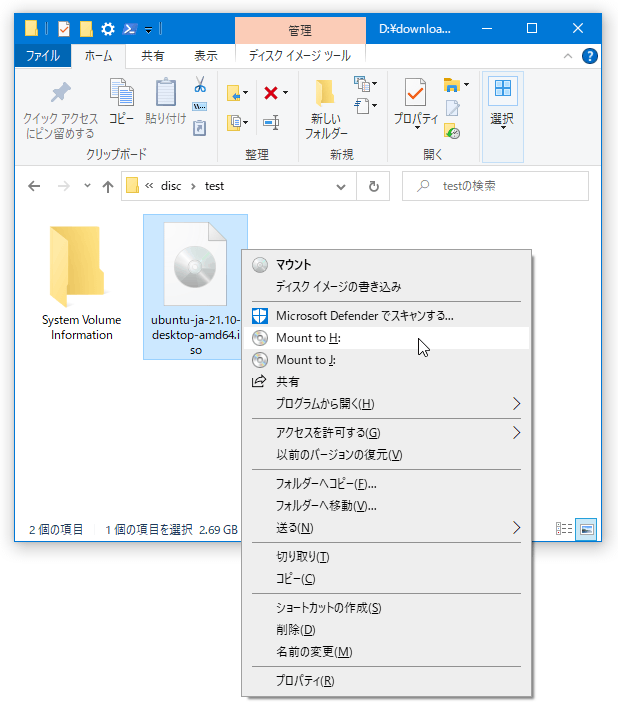Click the Refresh icon beside address bar
Image resolution: width=618 pixels, height=708 pixels.
click(x=373, y=186)
